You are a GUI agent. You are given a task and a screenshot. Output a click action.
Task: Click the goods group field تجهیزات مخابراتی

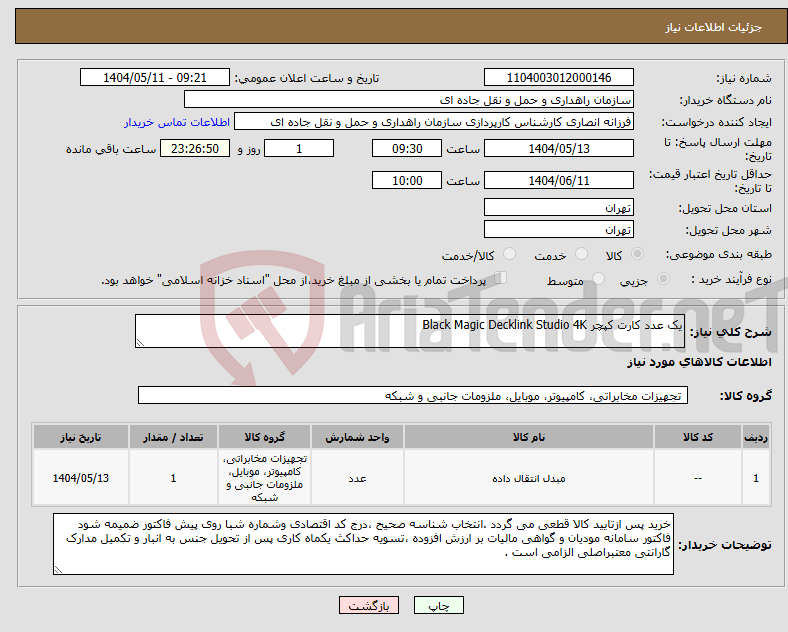click(413, 395)
